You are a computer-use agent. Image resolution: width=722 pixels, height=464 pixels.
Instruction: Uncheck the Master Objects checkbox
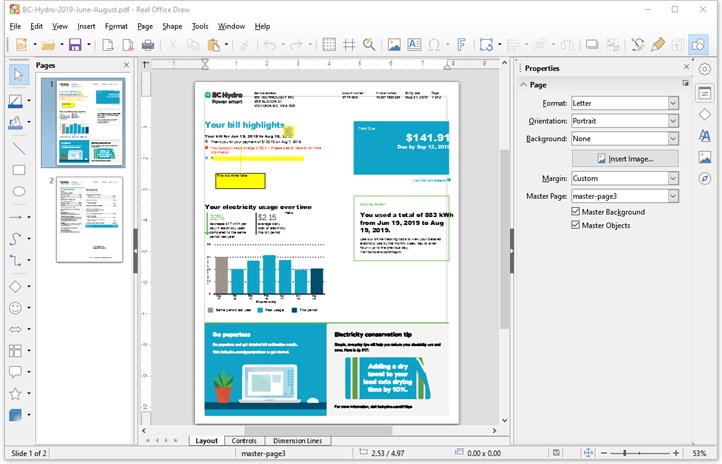coord(575,225)
